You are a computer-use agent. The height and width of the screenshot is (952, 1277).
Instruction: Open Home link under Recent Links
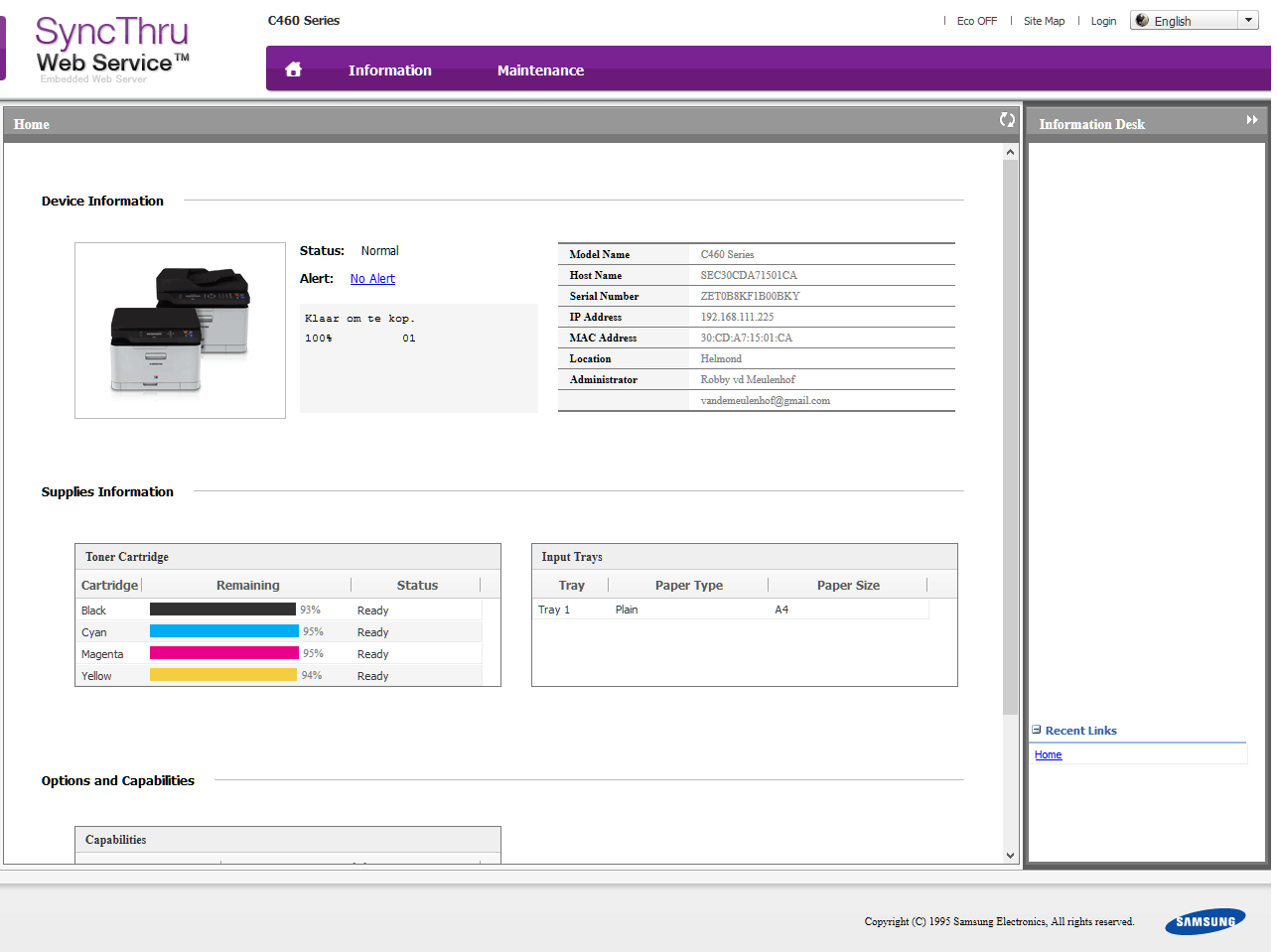1048,755
